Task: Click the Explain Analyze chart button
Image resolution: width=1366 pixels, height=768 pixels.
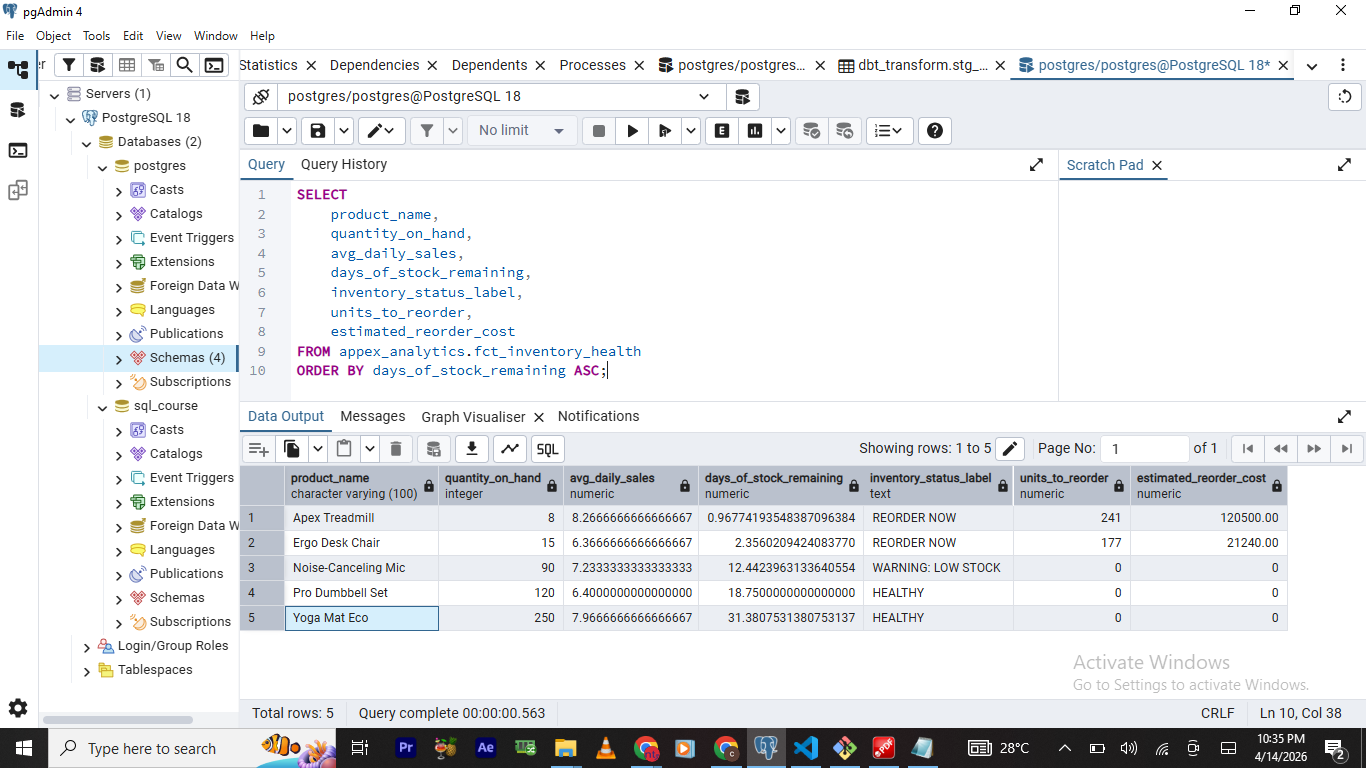Action: [x=755, y=131]
